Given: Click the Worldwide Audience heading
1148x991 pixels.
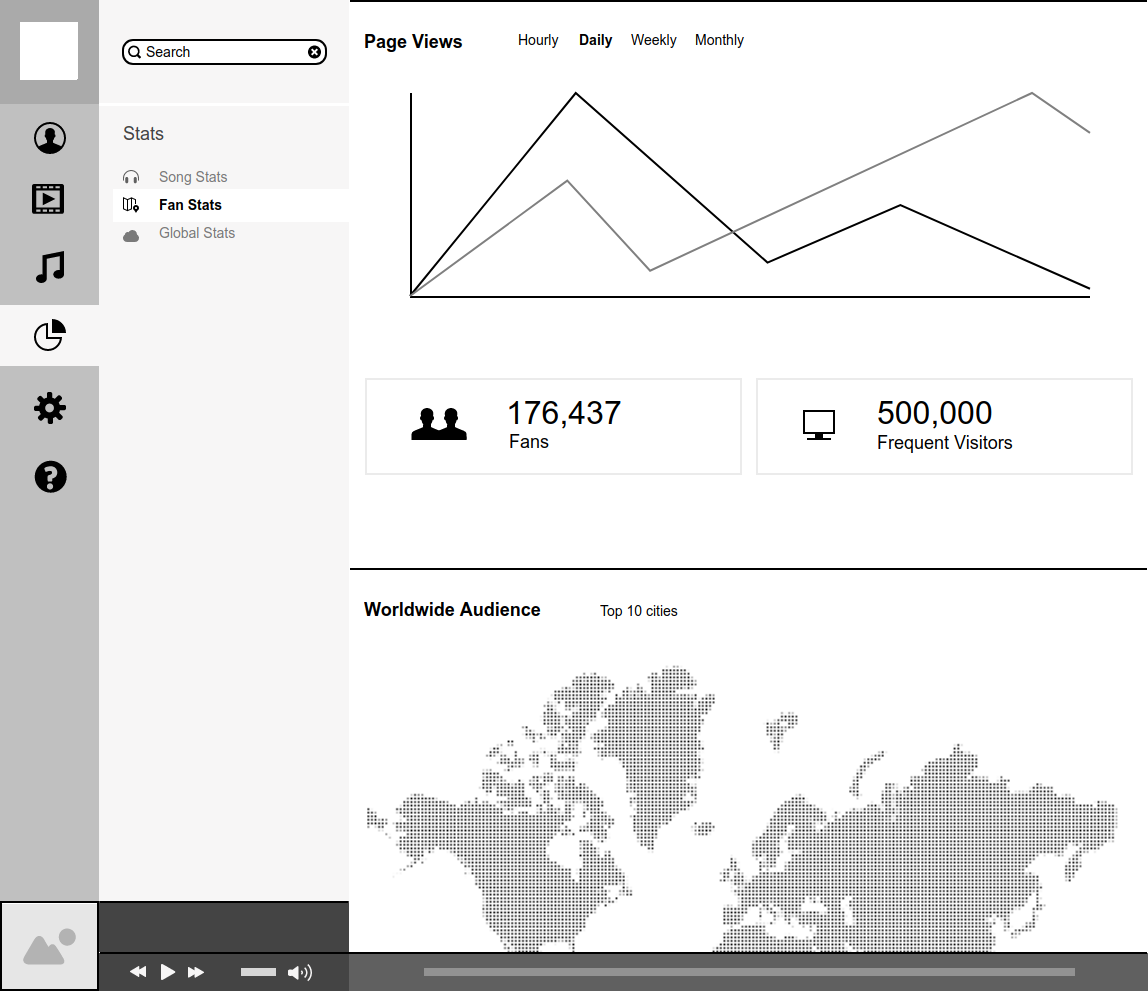Looking at the screenshot, I should click(452, 610).
